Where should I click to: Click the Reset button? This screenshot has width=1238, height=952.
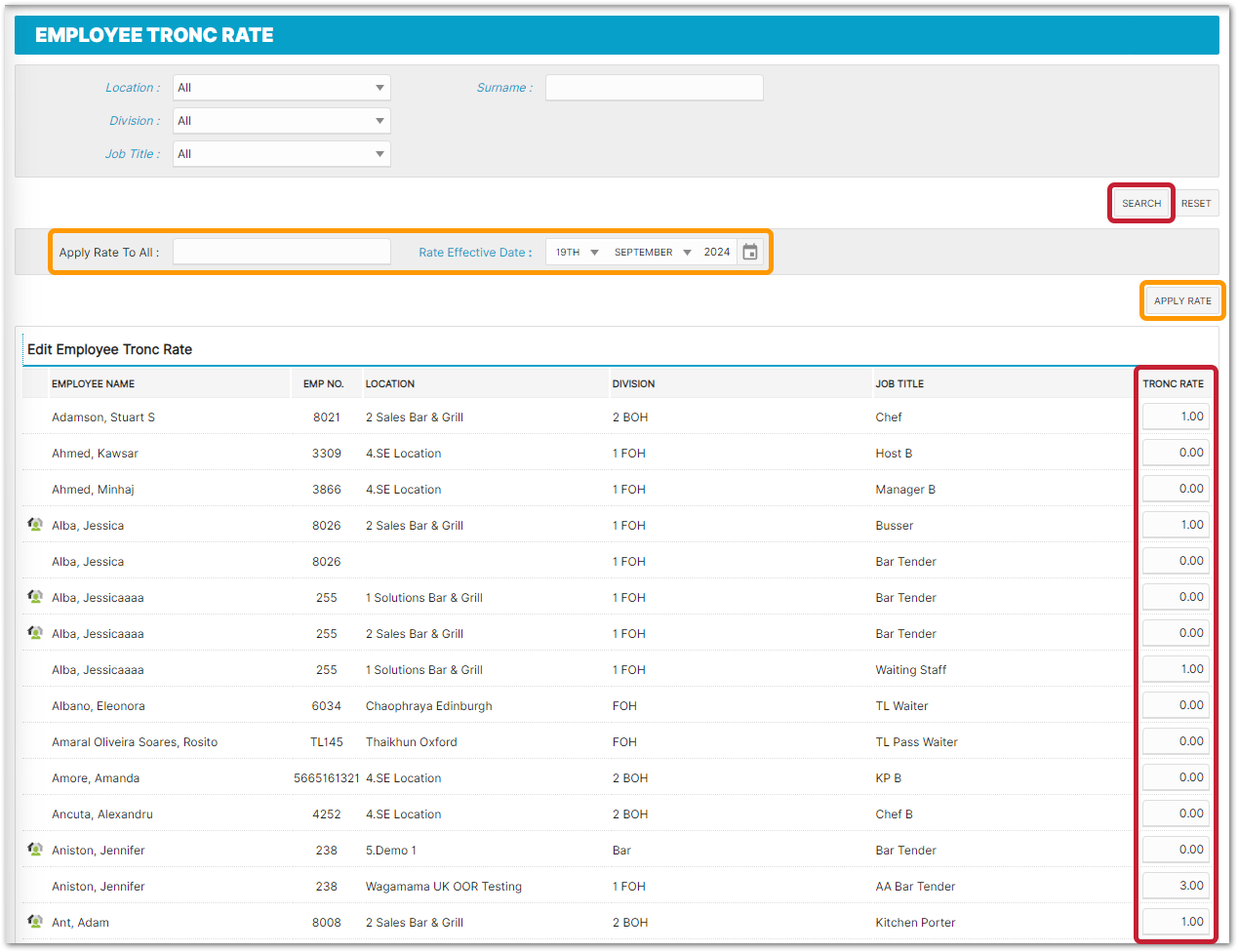click(1195, 204)
